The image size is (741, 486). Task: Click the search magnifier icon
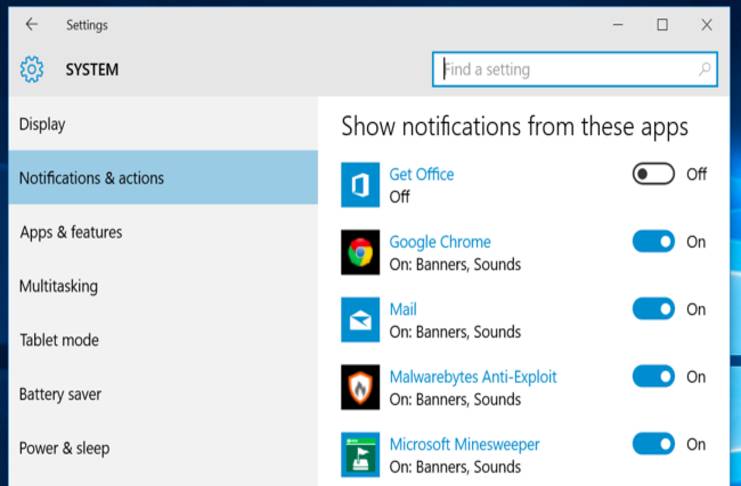pyautogui.click(x=704, y=70)
